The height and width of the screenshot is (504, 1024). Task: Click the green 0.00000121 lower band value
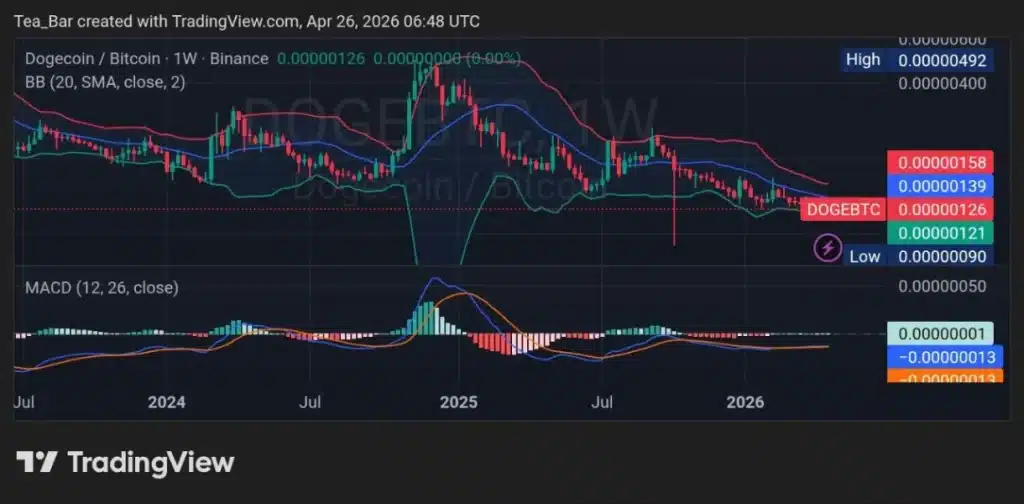[940, 233]
